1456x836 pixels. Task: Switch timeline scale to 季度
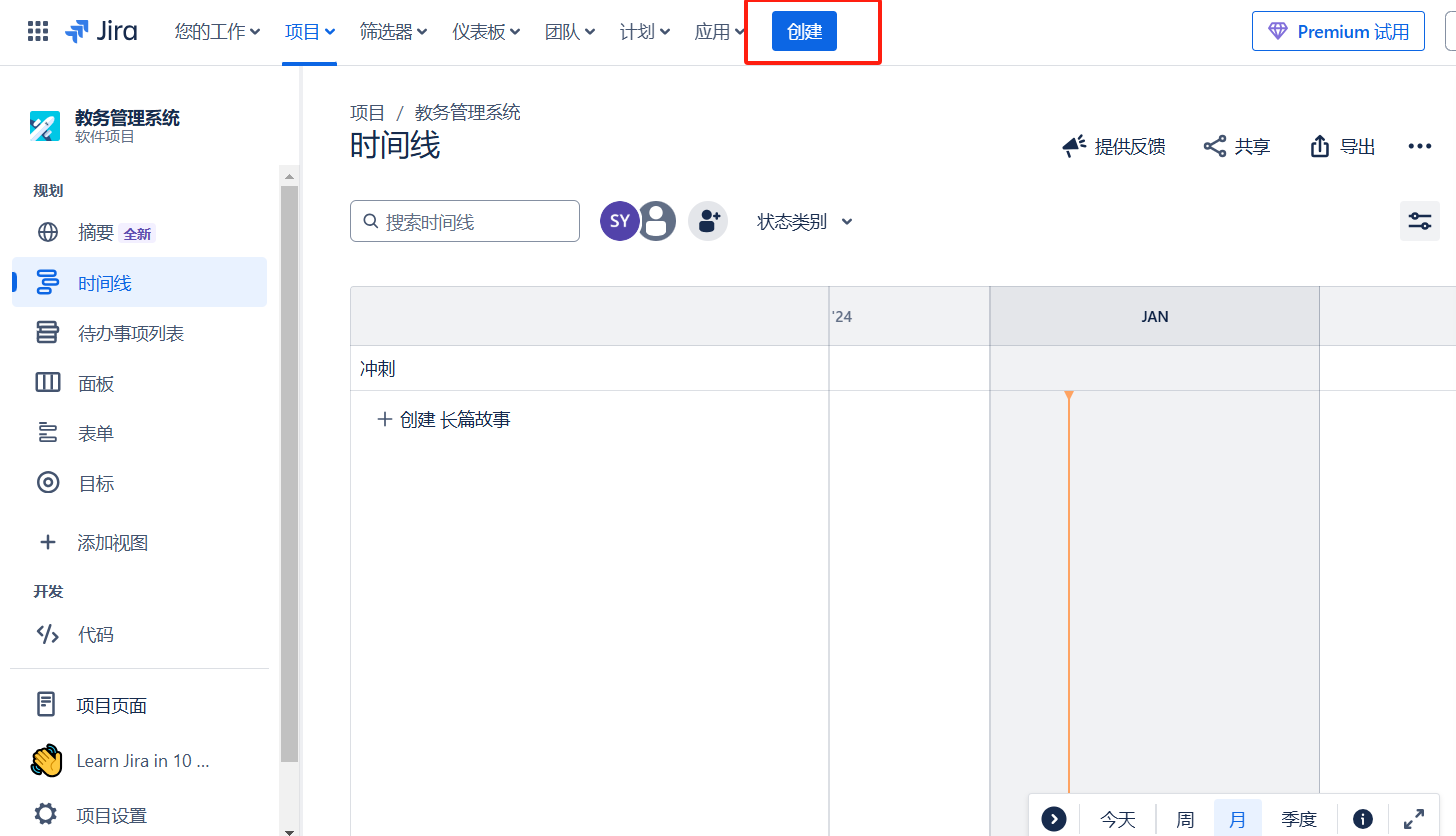point(1299,819)
